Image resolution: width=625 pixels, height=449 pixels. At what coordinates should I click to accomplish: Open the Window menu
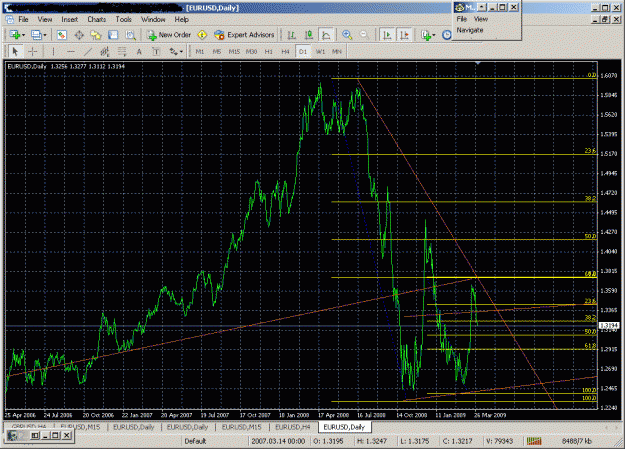[x=153, y=19]
